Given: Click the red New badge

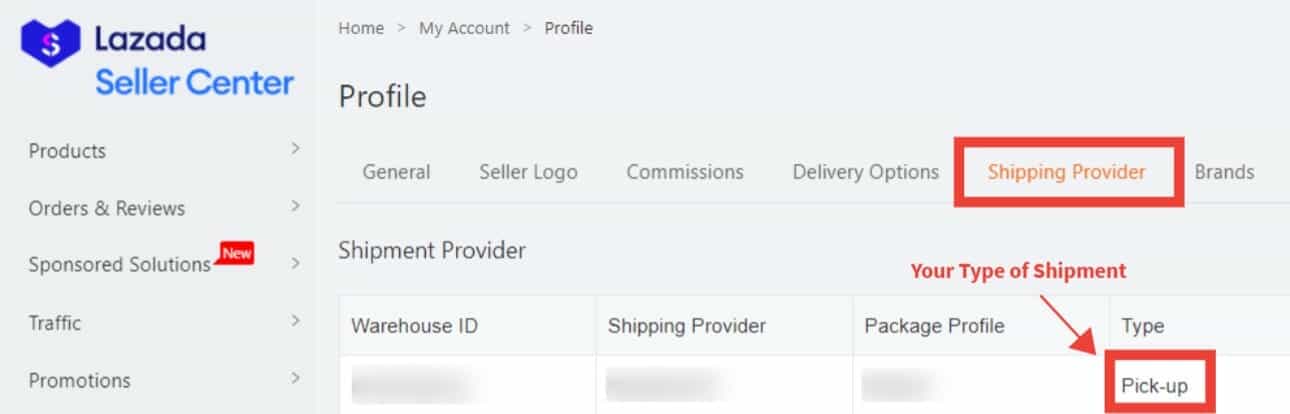Looking at the screenshot, I should [x=237, y=254].
